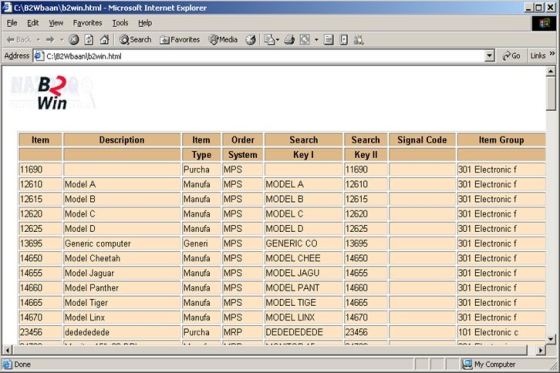Click the Description column header

(122, 140)
